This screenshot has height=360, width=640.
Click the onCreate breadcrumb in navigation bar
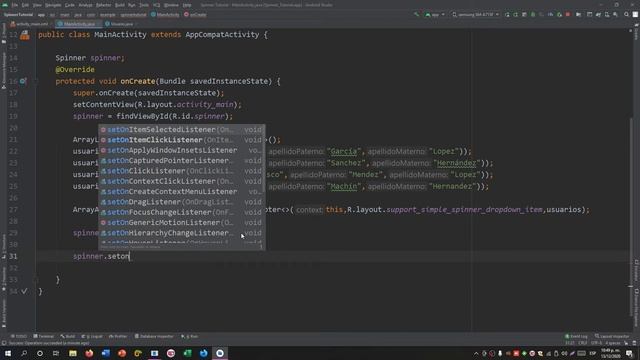(x=195, y=15)
